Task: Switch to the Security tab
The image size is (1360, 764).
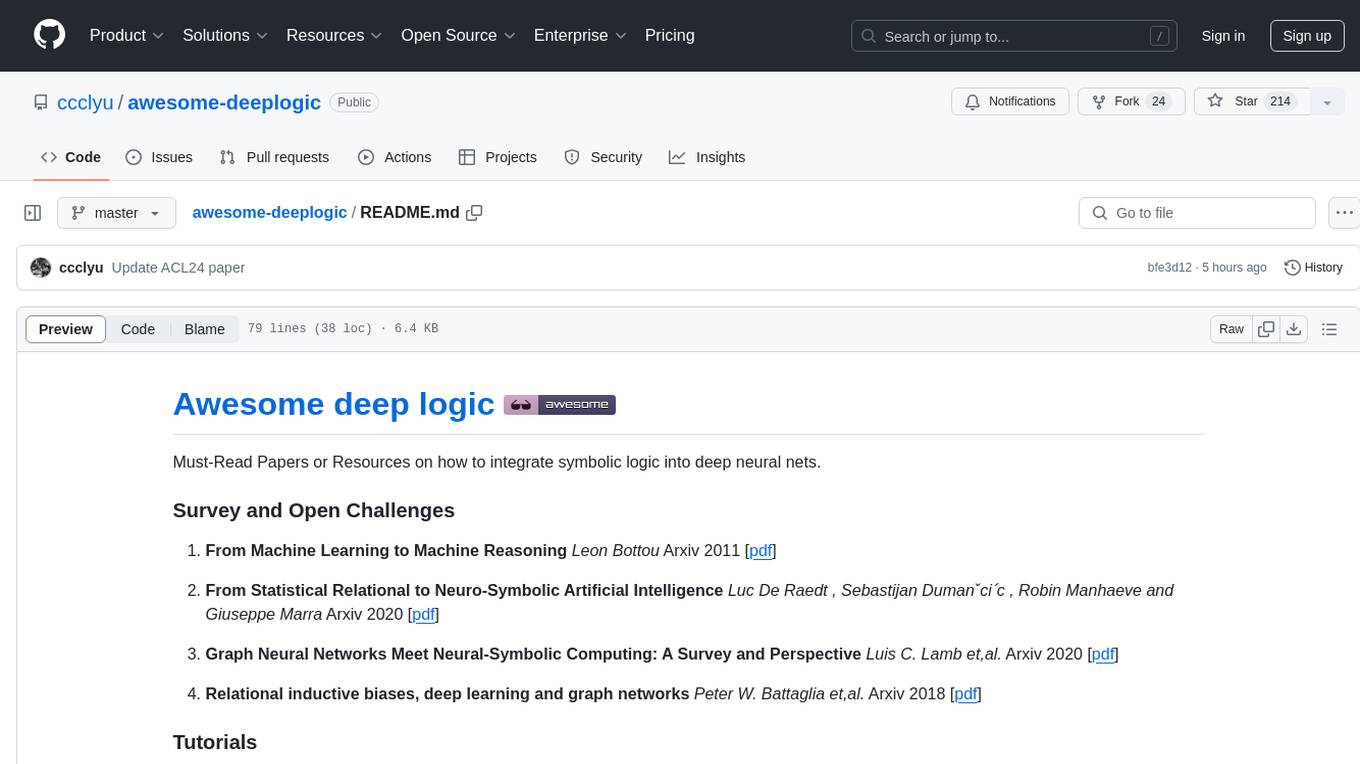Action: [x=603, y=157]
